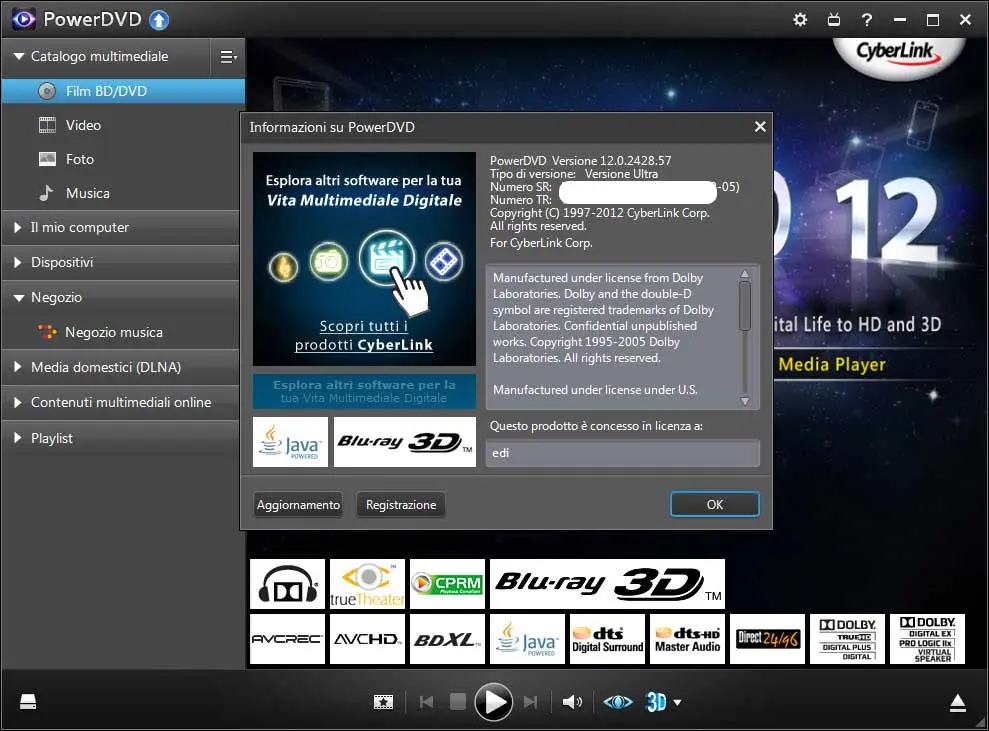
Task: Toggle 3D playback mode
Action: pyautogui.click(x=656, y=702)
